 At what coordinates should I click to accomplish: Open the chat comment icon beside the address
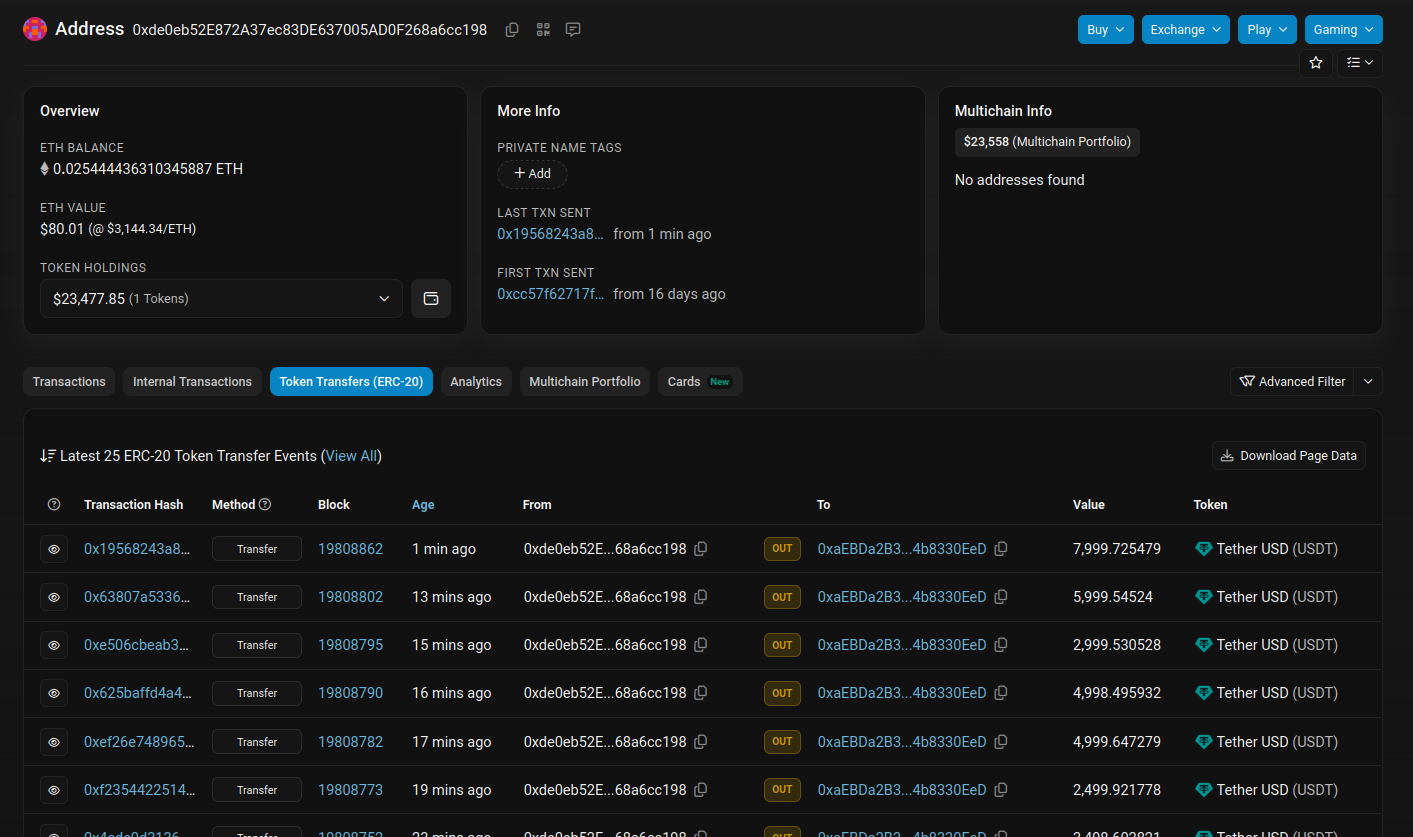(573, 30)
